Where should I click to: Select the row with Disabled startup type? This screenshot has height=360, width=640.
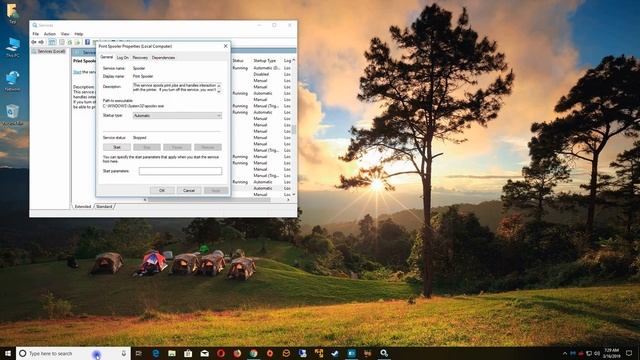pos(261,74)
